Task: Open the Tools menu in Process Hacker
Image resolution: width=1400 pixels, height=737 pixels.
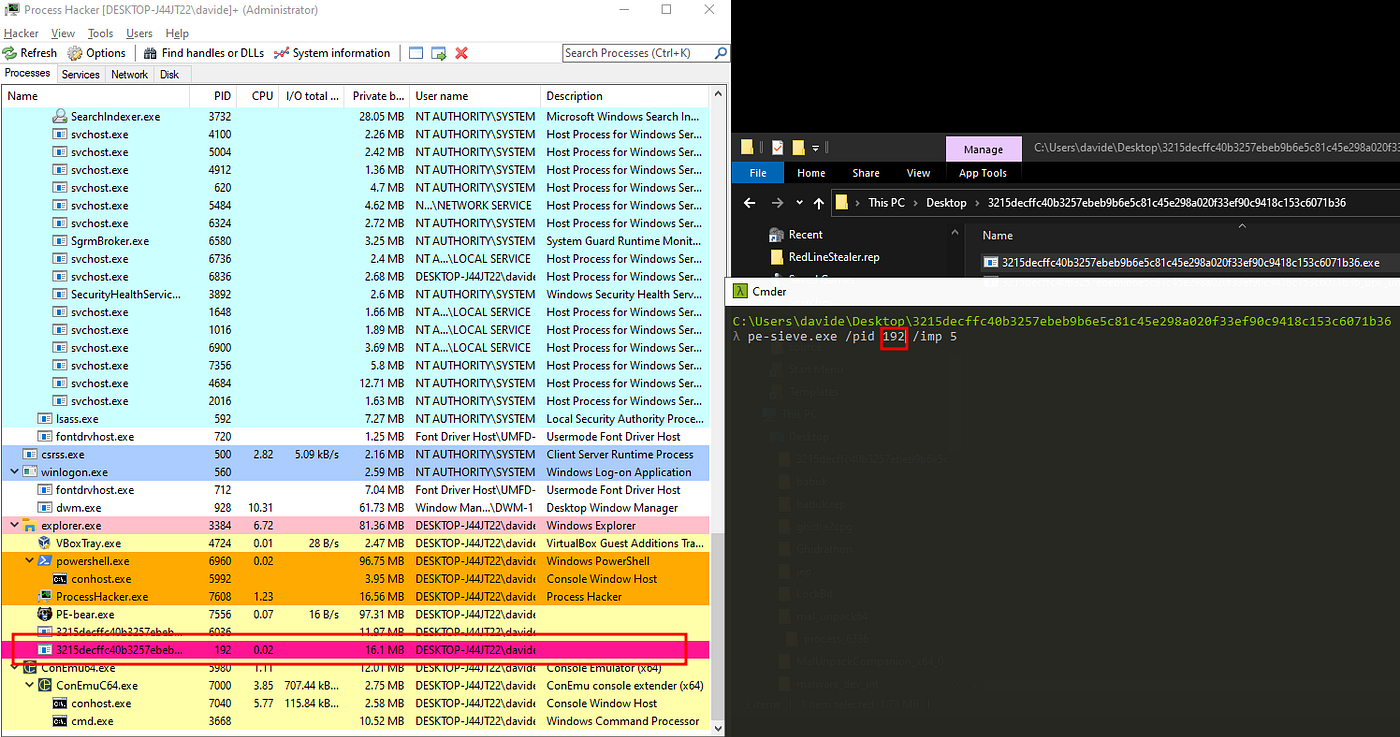Action: tap(100, 33)
